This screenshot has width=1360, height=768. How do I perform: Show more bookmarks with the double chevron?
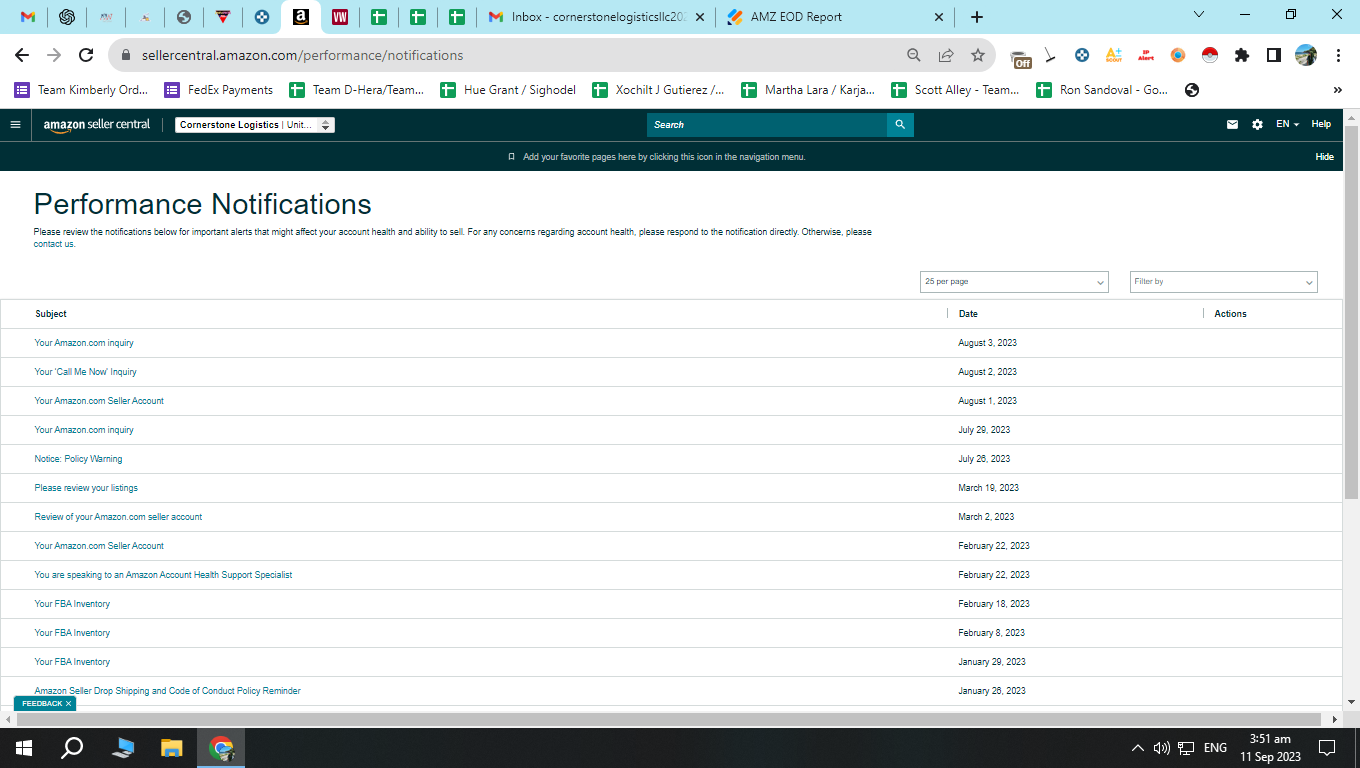1337,90
